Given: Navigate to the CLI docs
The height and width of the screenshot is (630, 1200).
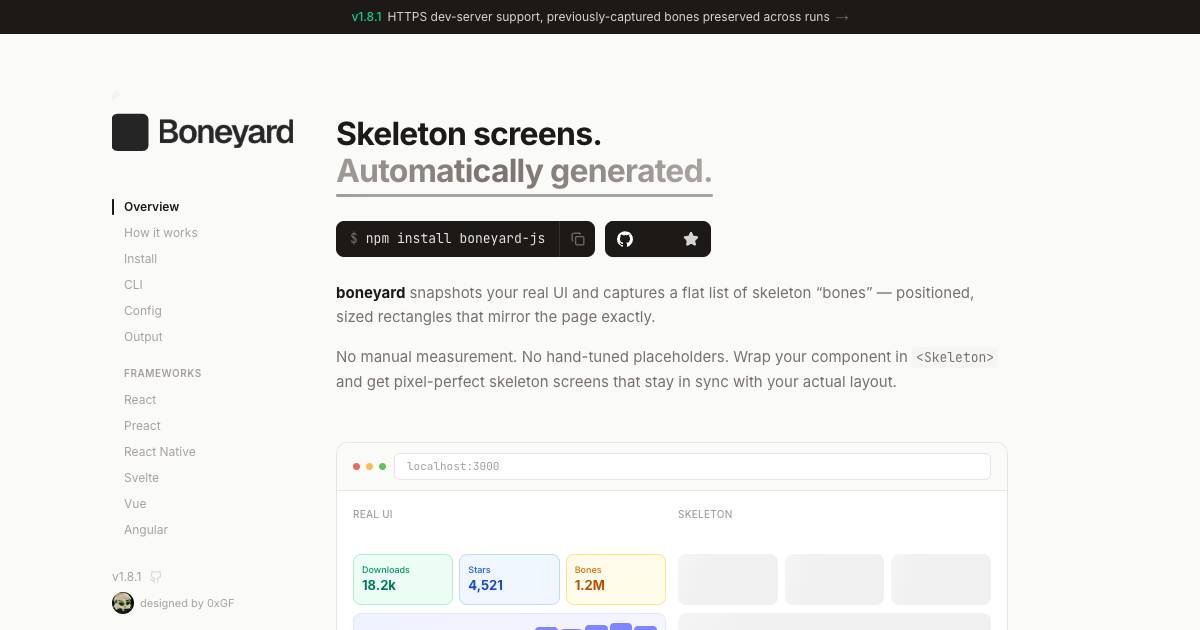Looking at the screenshot, I should (x=134, y=285).
